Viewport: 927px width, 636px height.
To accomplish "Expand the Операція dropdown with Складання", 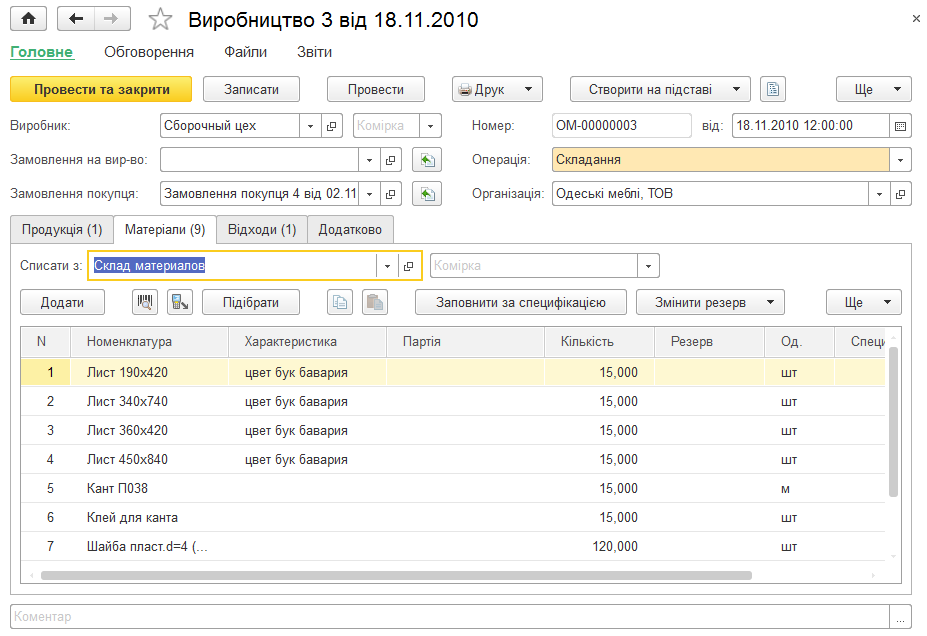I will pyautogui.click(x=900, y=160).
